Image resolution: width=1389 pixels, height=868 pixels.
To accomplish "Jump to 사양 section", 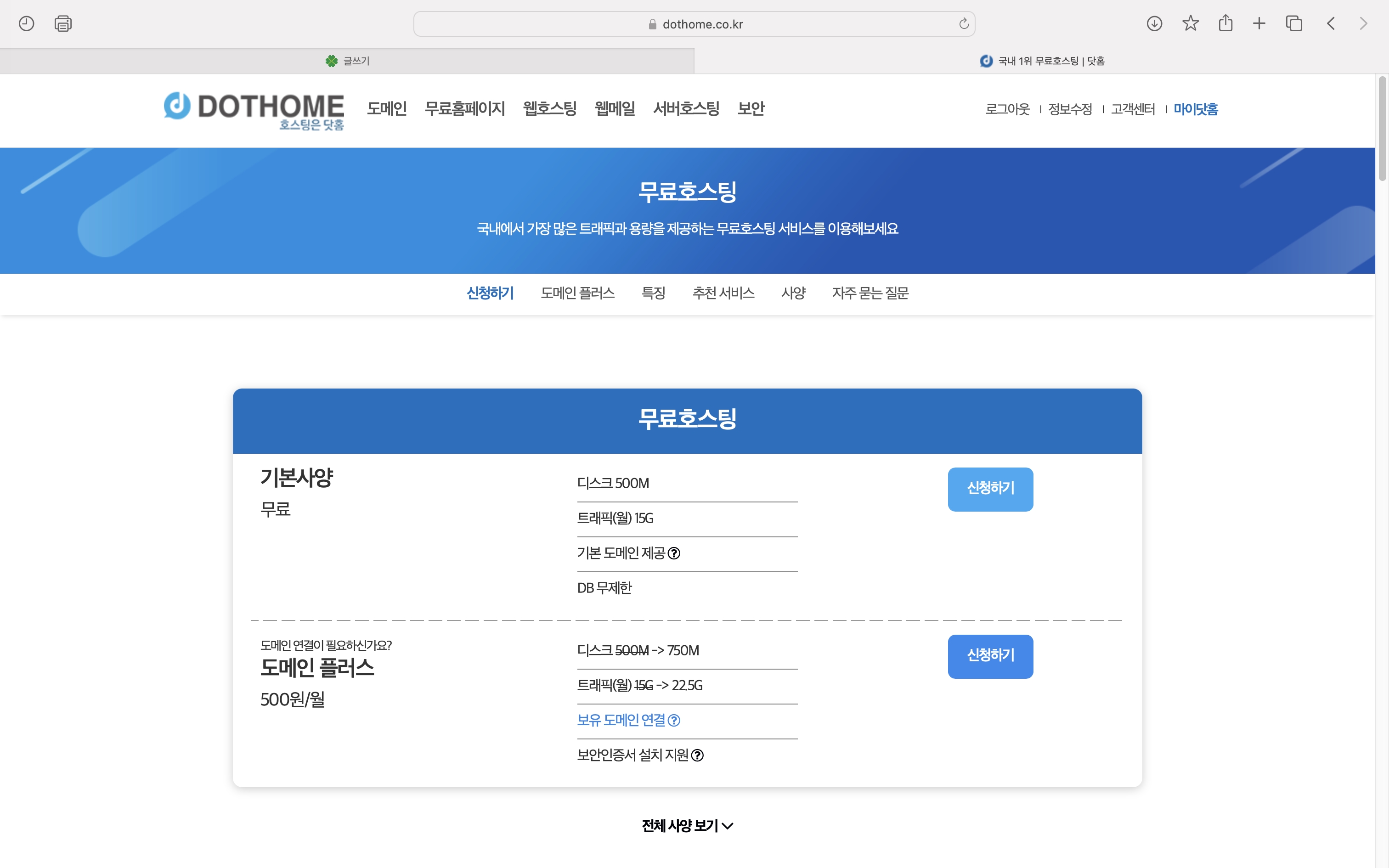I will (x=793, y=293).
